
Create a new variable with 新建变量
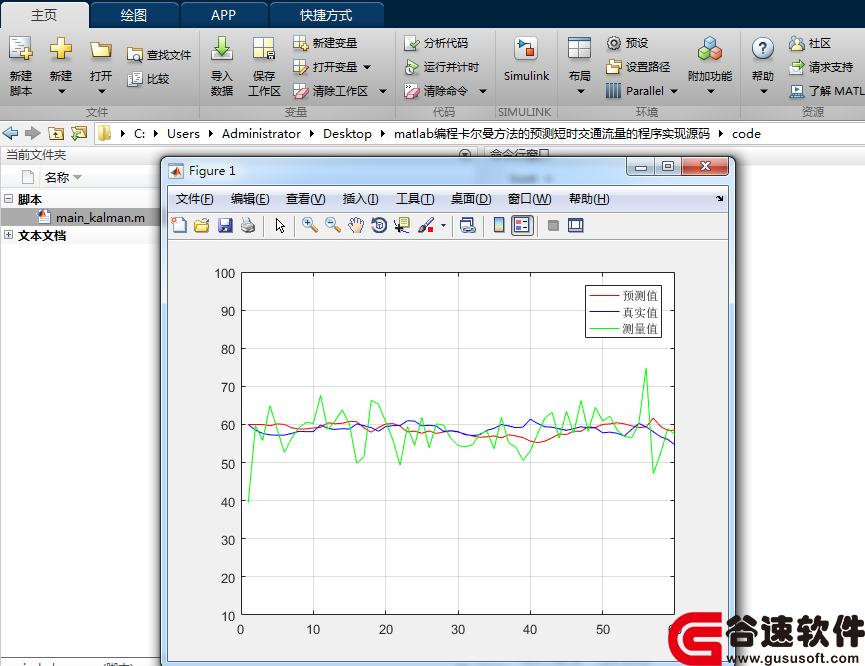(x=325, y=42)
